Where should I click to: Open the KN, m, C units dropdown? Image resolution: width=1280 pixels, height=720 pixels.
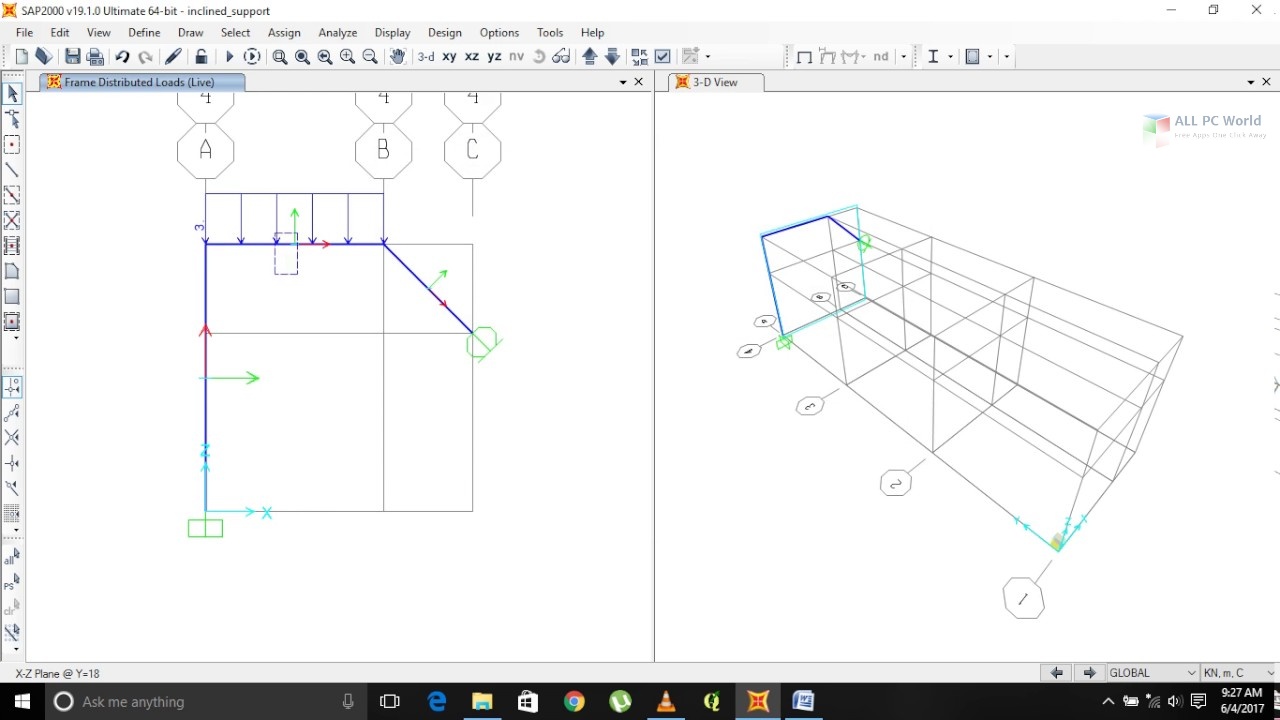pos(1239,673)
